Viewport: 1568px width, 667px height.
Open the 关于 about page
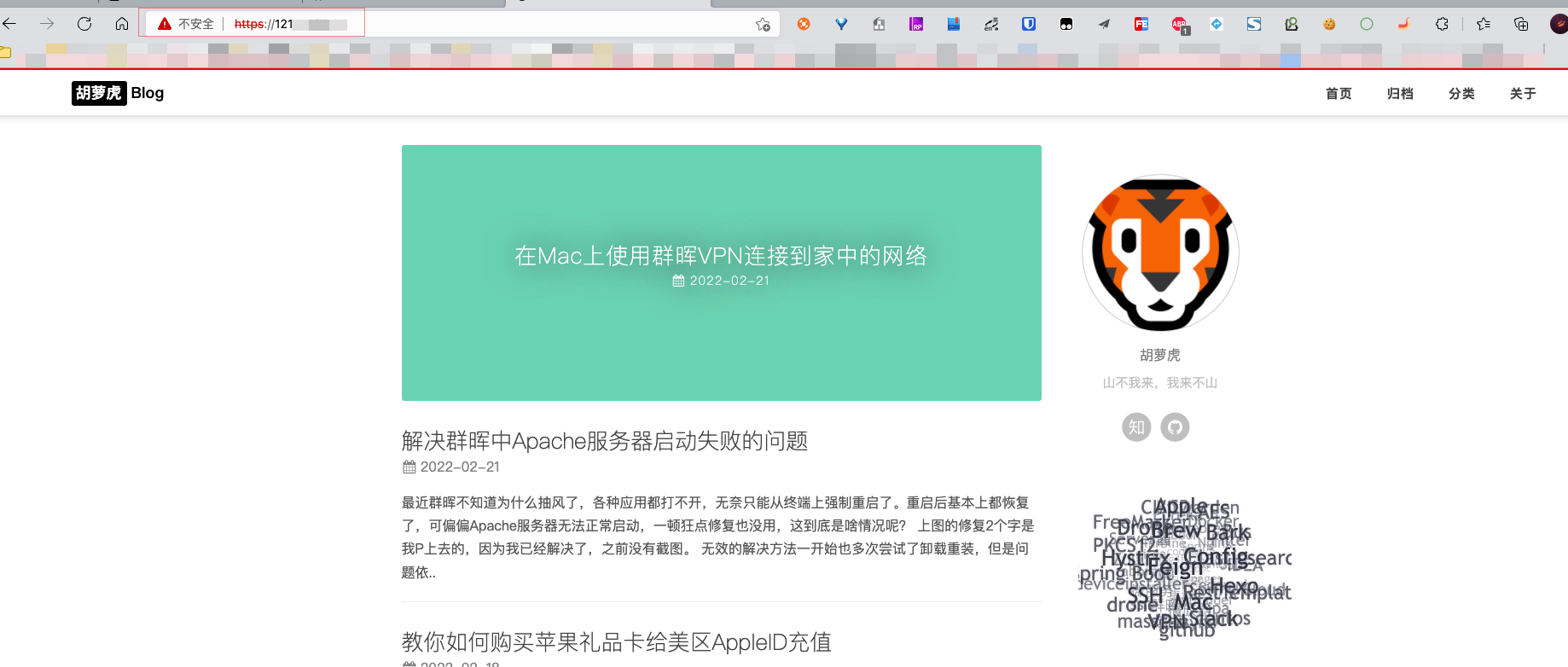(x=1523, y=94)
